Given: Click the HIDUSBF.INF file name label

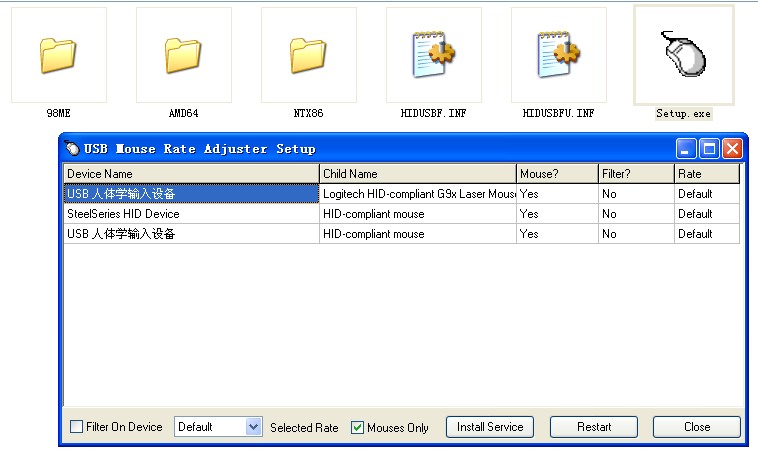Looking at the screenshot, I should pos(434,114).
